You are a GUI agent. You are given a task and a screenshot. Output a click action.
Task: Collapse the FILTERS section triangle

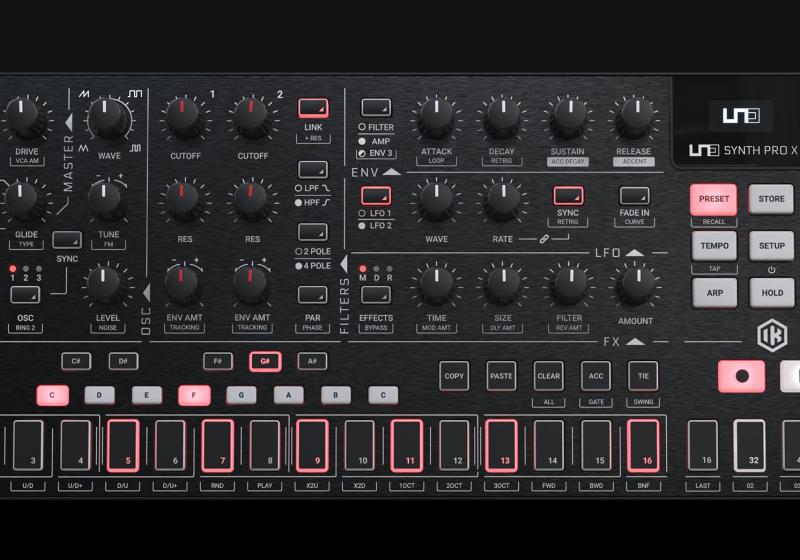[x=344, y=264]
